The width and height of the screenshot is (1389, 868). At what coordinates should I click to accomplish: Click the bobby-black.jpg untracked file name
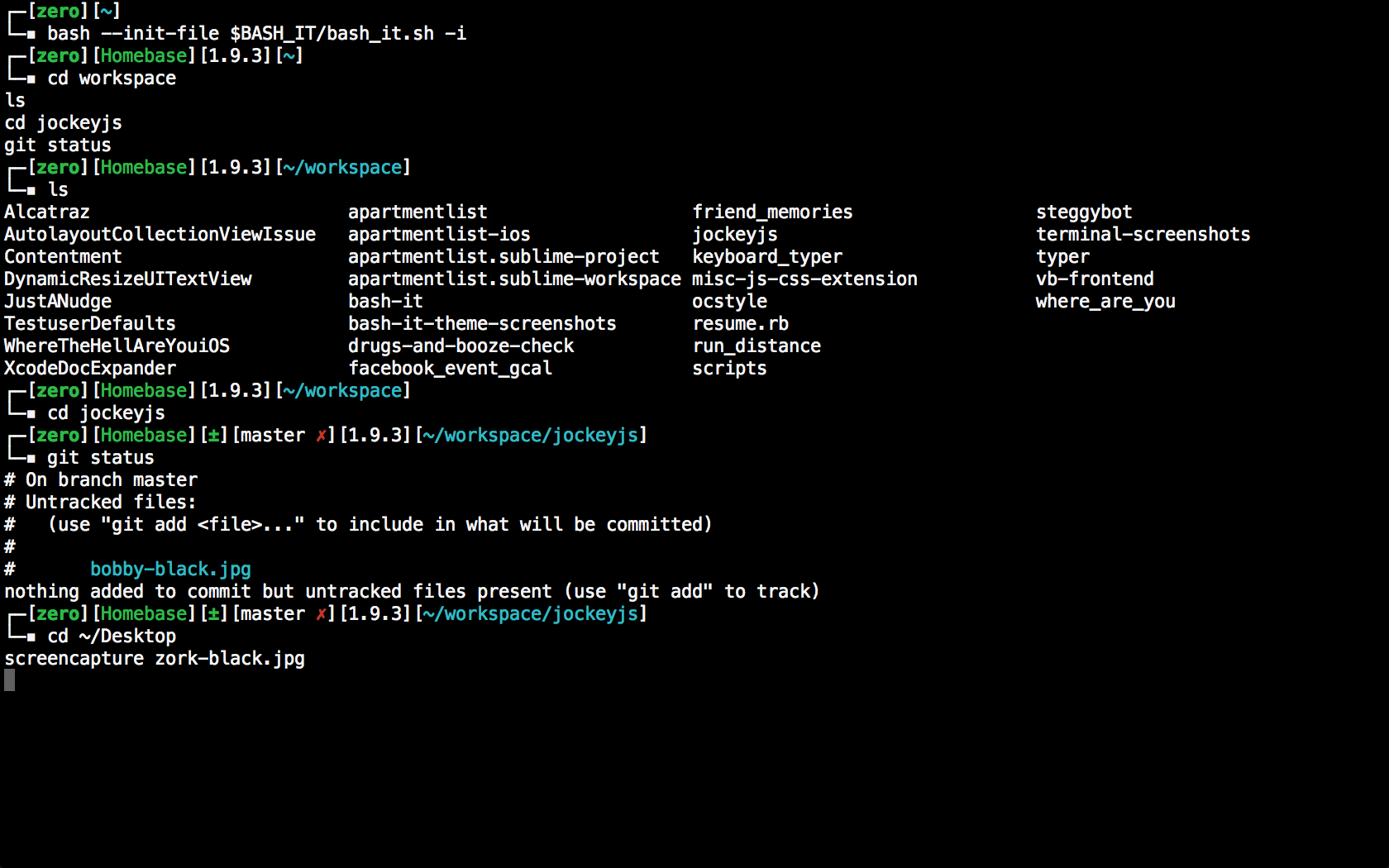pyautogui.click(x=170, y=569)
